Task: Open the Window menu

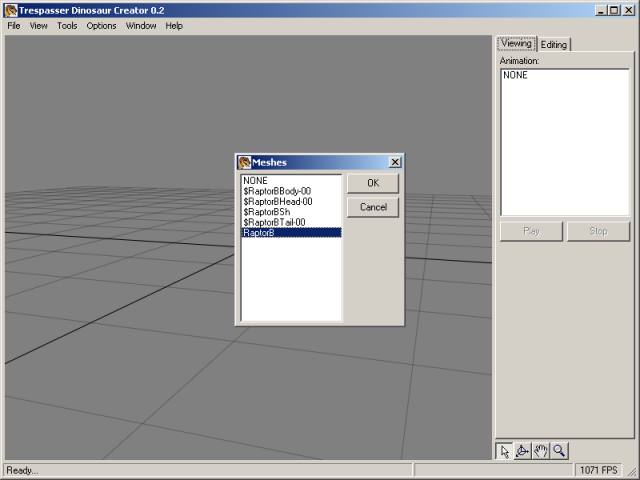Action: coord(141,26)
